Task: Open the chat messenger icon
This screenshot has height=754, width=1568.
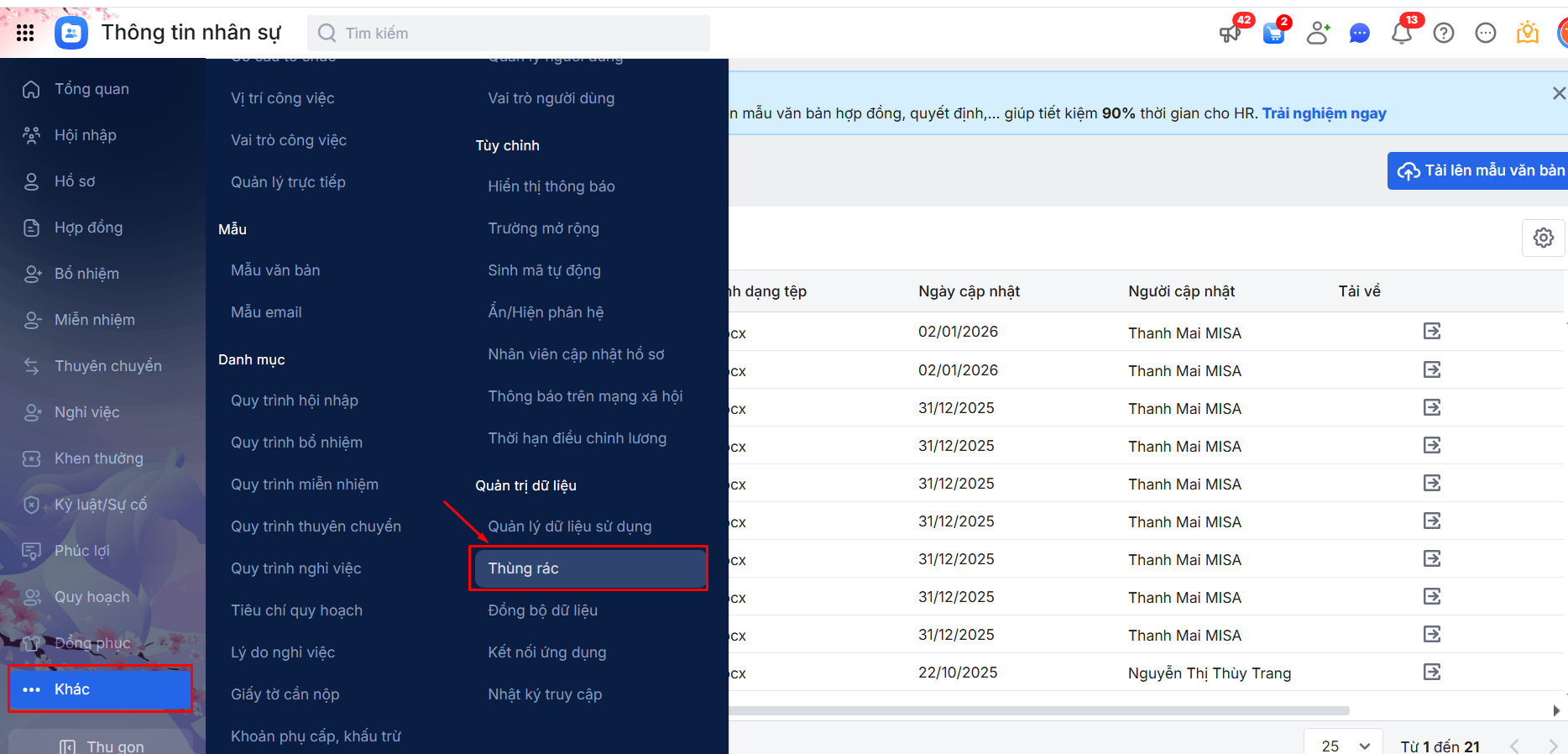Action: point(1359,34)
